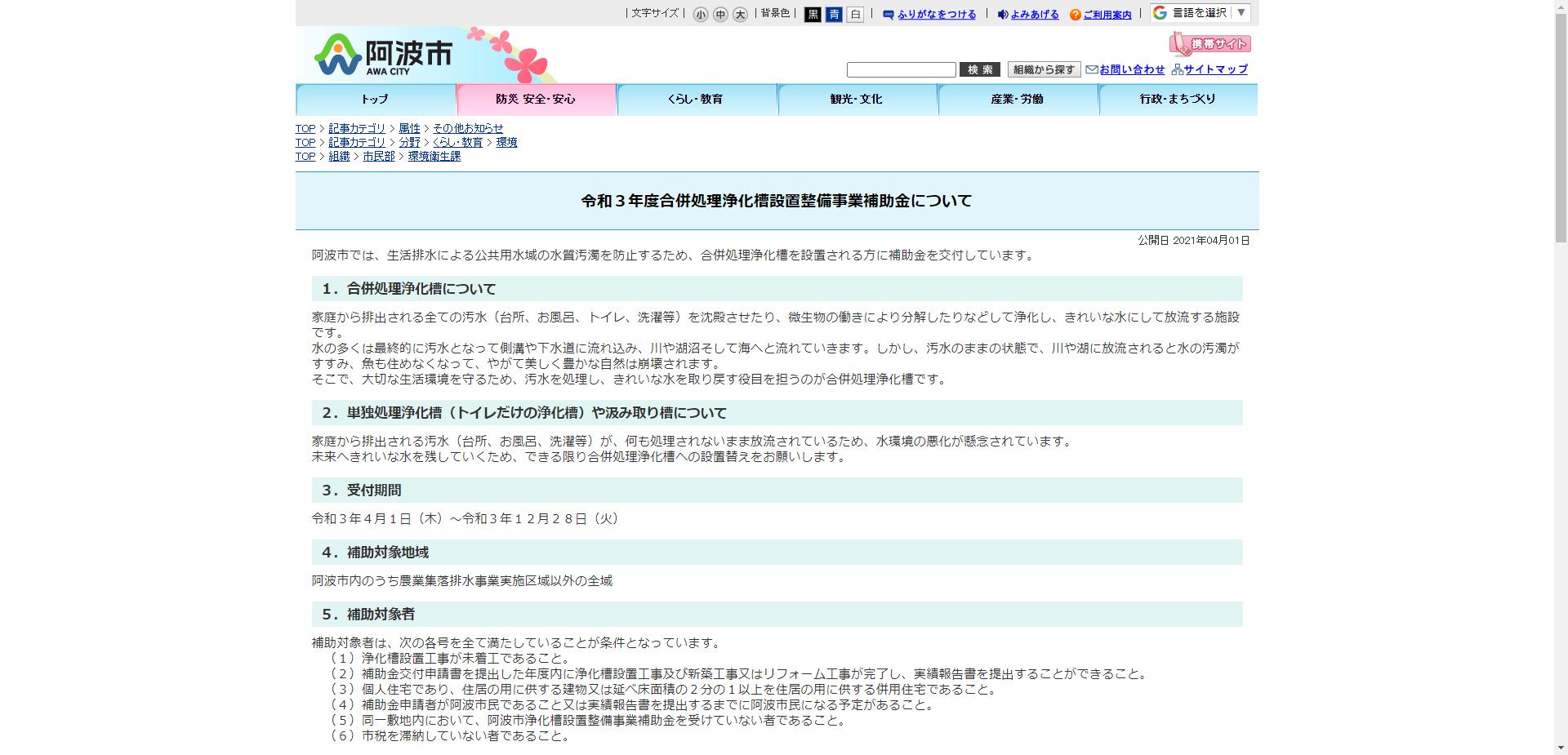The image size is (1568, 755).
Task: Select the 大 font size option
Action: 740,15
